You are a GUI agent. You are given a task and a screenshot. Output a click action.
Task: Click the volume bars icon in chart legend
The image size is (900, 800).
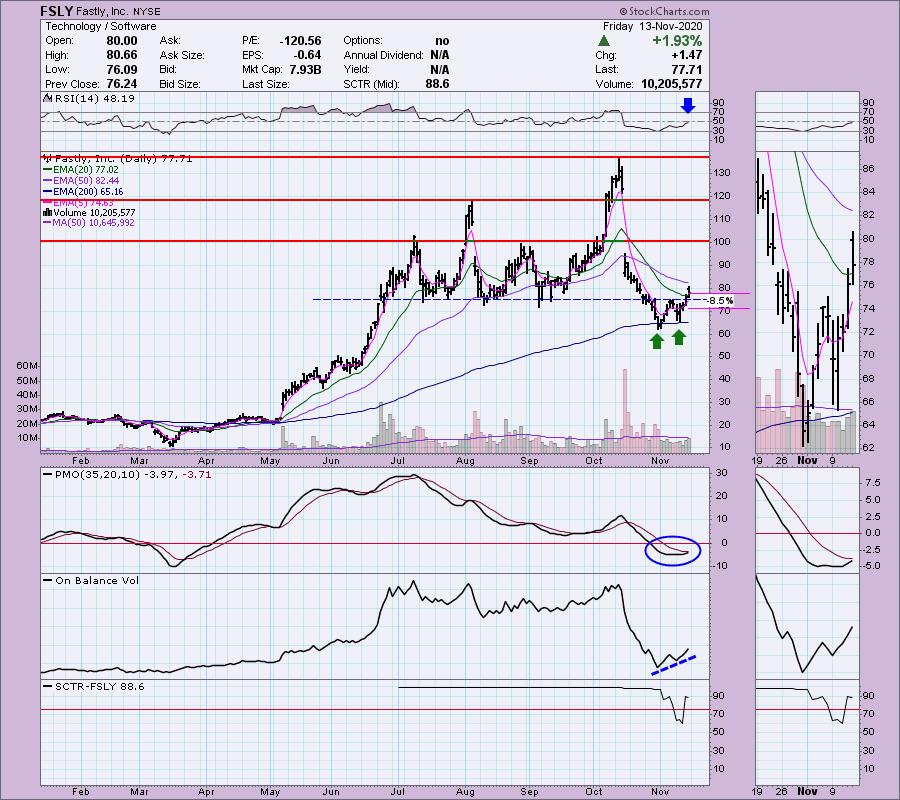45,212
